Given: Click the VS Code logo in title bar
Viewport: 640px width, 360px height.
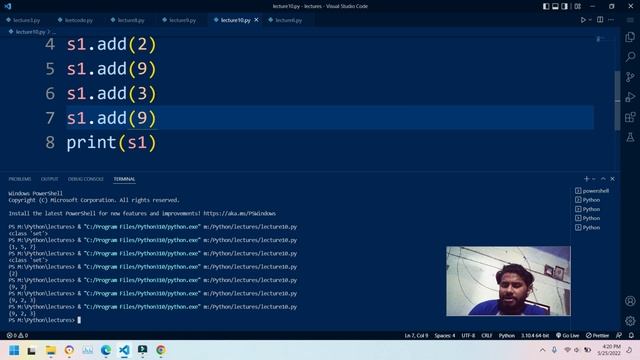Looking at the screenshot, I should [x=8, y=6].
